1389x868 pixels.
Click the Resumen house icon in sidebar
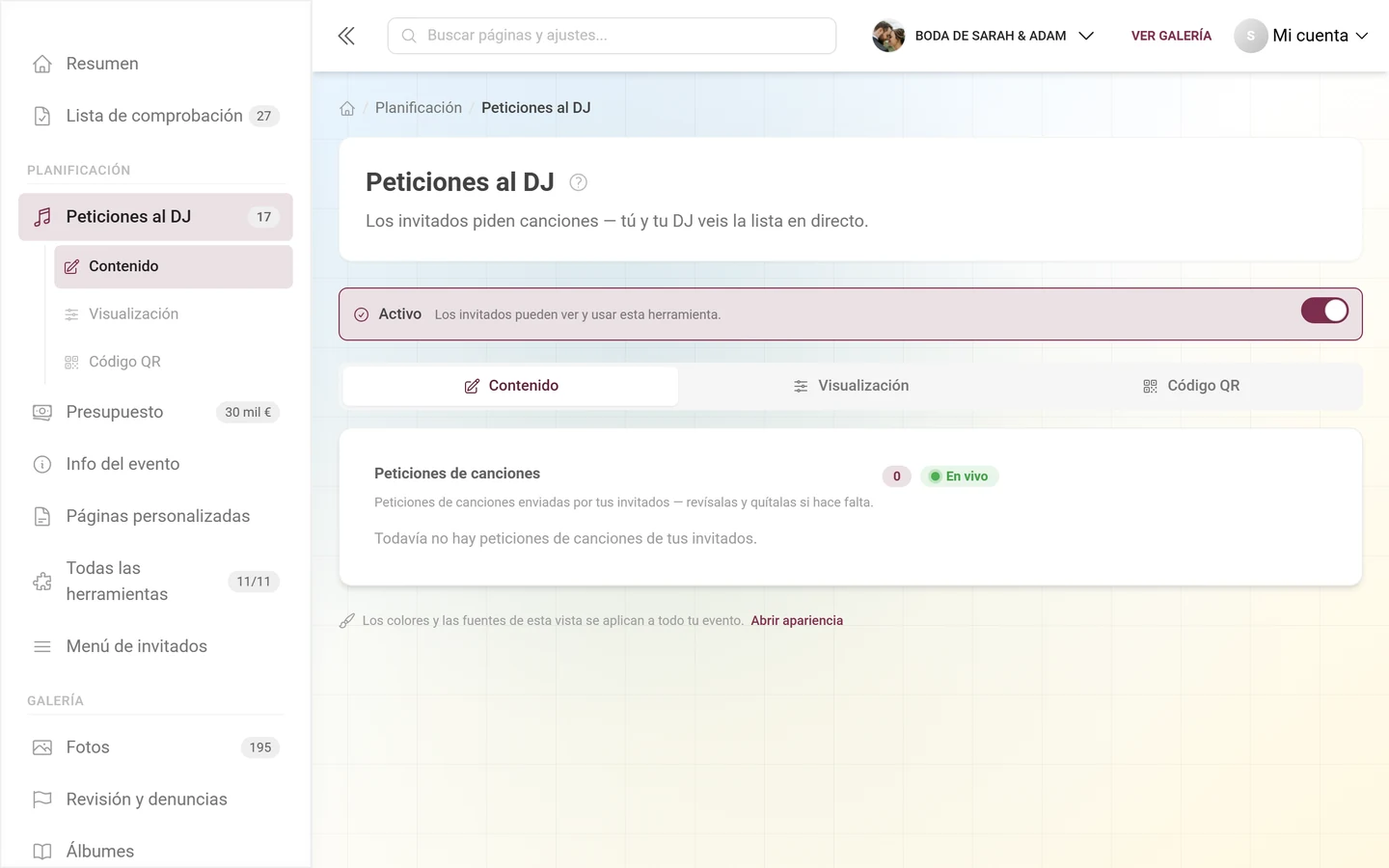click(x=42, y=64)
